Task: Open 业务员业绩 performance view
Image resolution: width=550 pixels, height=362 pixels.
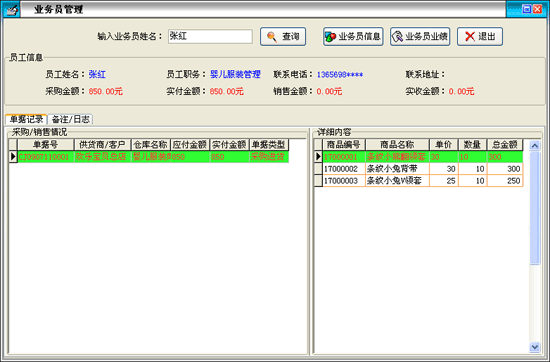Action: click(420, 36)
